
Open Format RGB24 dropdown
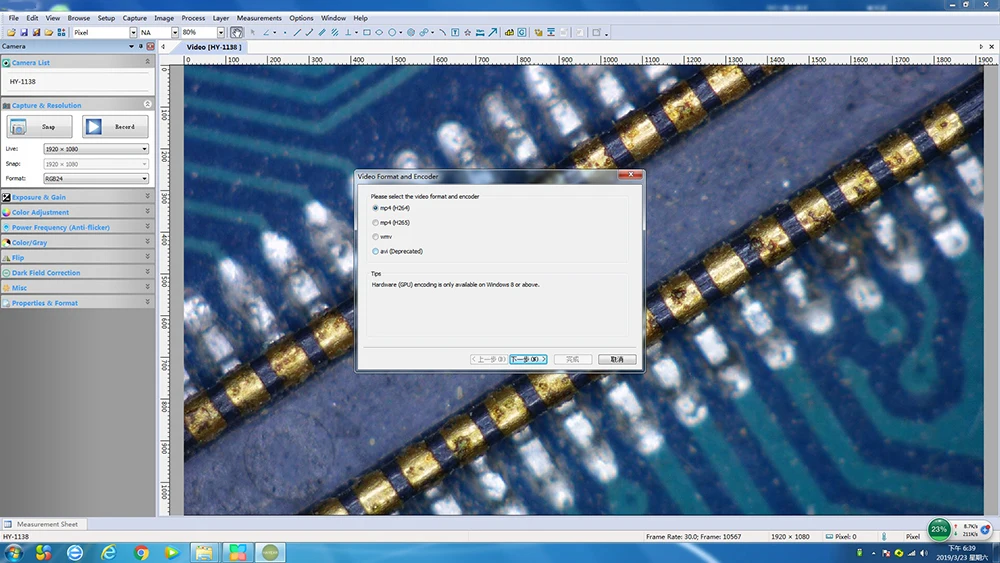coord(96,179)
